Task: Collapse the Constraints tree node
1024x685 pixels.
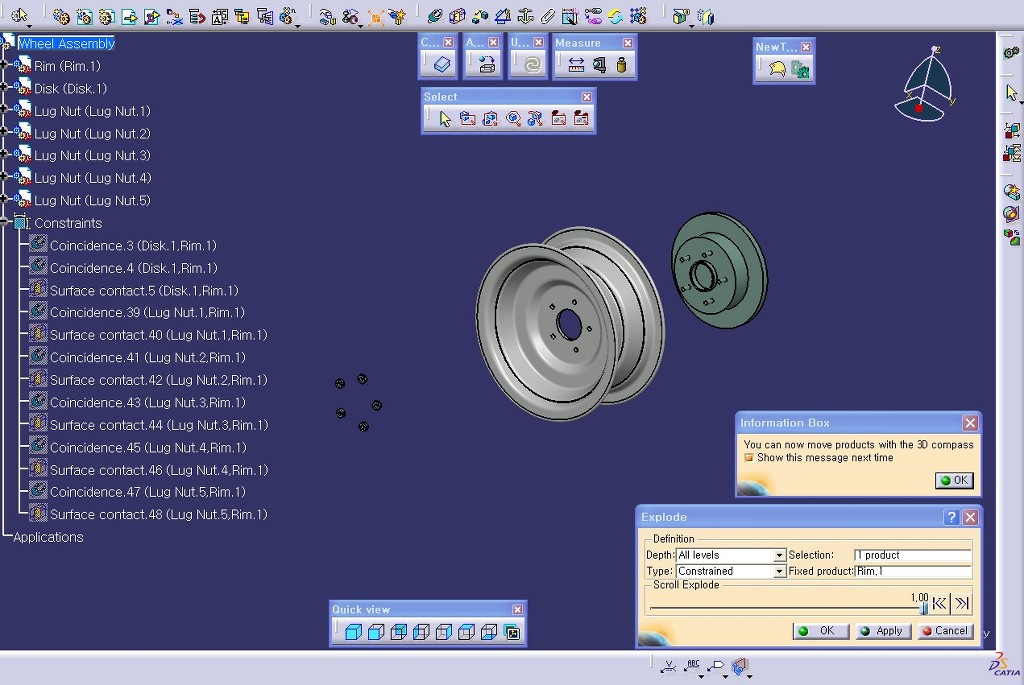Action: point(5,222)
